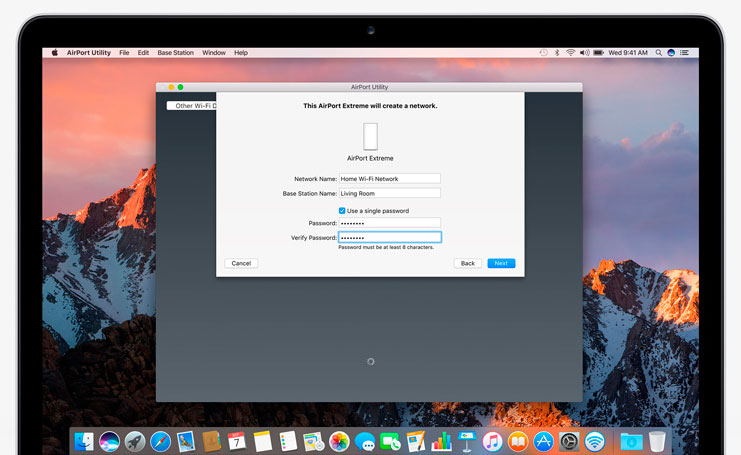This screenshot has width=741, height=455.
Task: Open AirPort Utility Wi-Fi icon in dock
Action: pyautogui.click(x=595, y=442)
